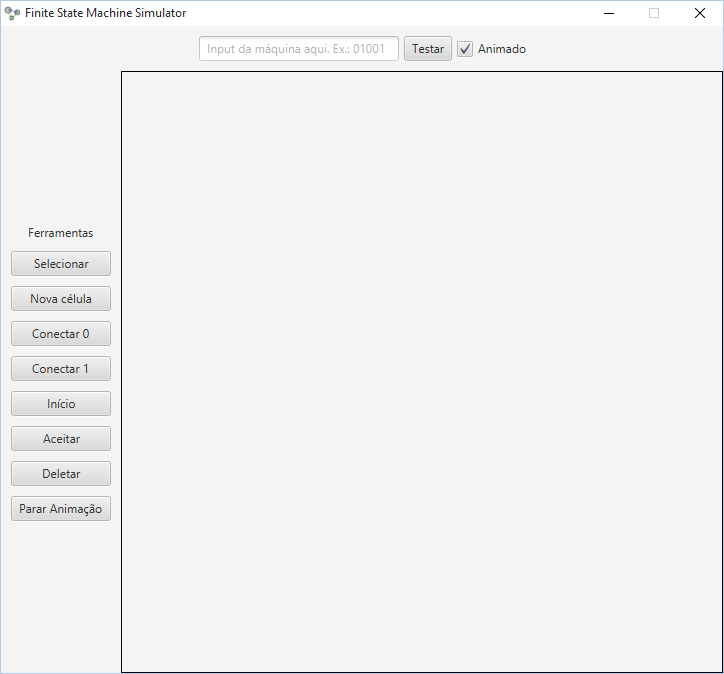Choose the Selecionar tool
This screenshot has width=724, height=674.
point(61,264)
